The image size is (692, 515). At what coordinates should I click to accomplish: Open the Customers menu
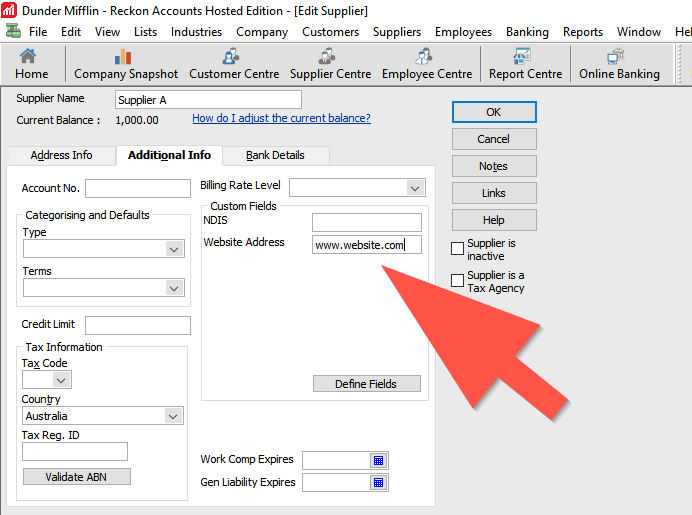coord(330,32)
